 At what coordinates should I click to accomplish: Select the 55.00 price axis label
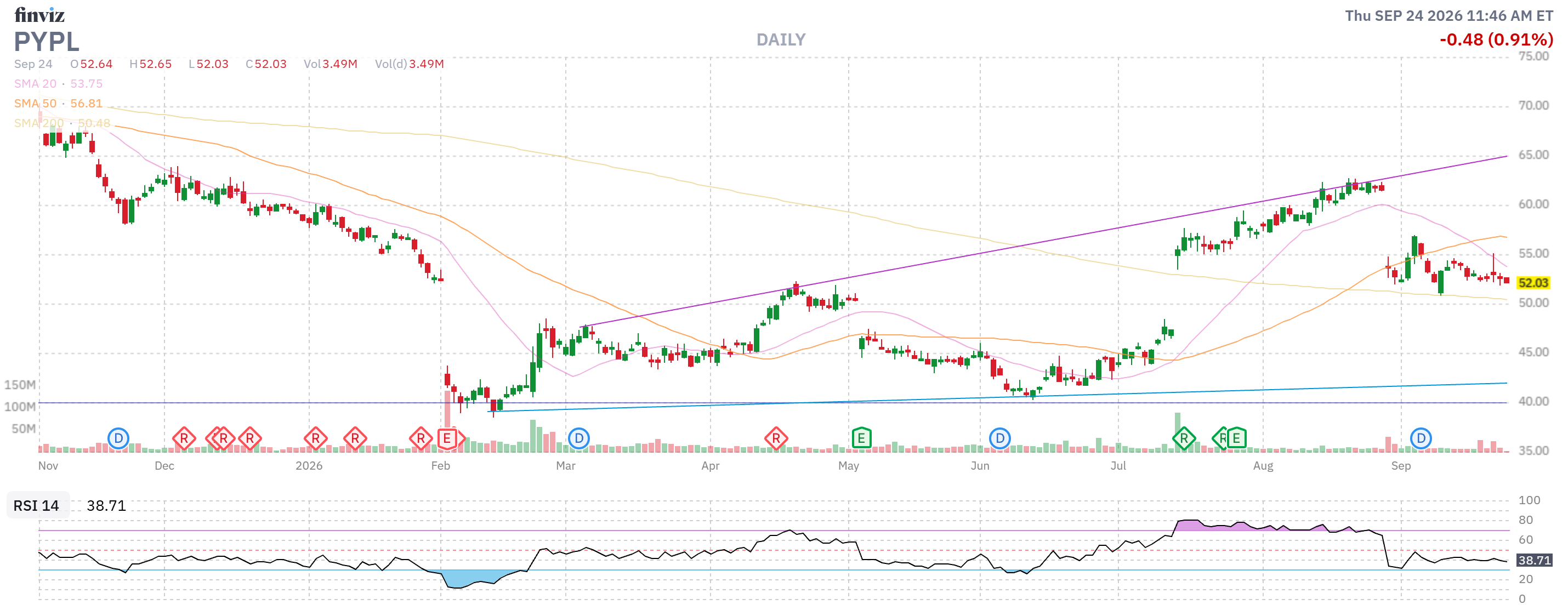point(1533,253)
